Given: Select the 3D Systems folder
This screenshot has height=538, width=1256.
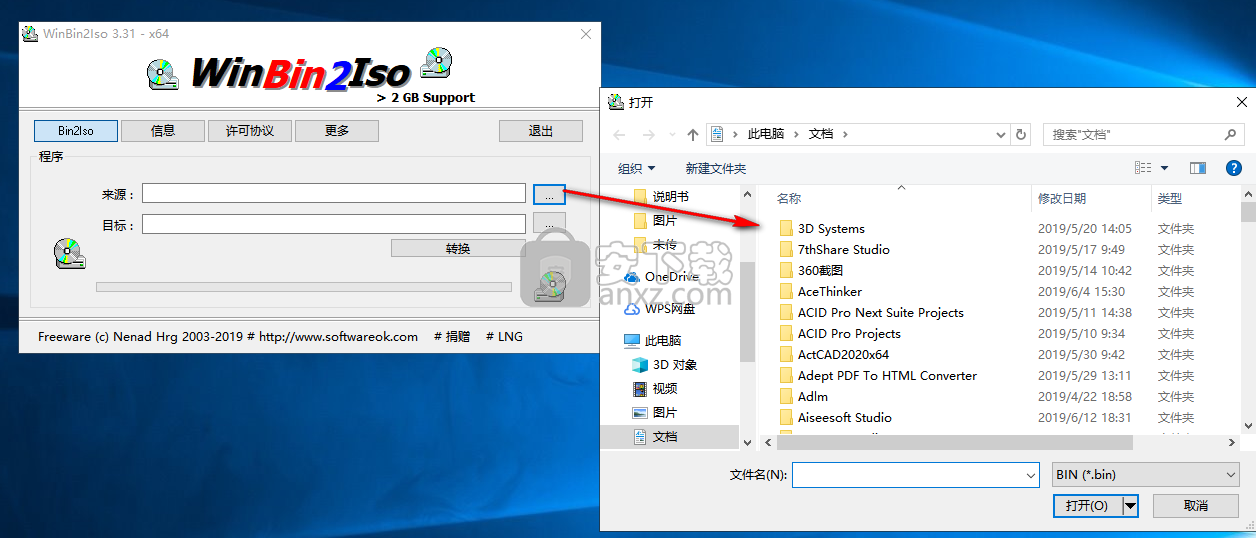Looking at the screenshot, I should click(x=831, y=228).
